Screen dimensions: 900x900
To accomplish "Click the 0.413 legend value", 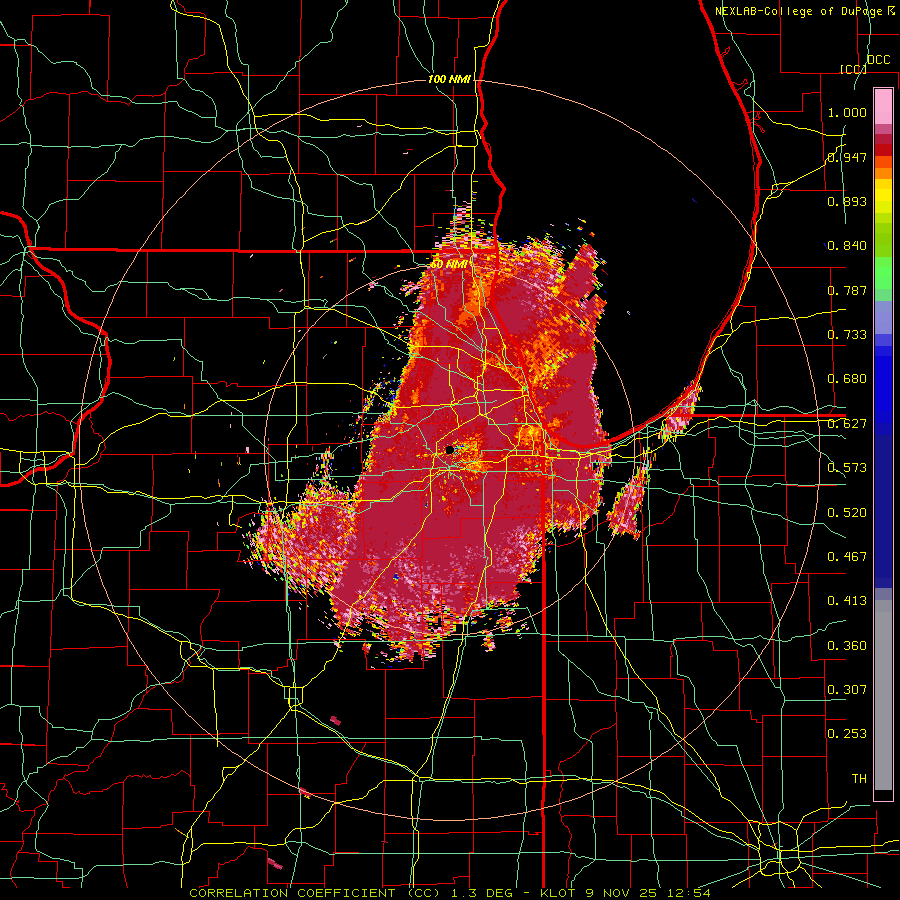I will 847,601.
